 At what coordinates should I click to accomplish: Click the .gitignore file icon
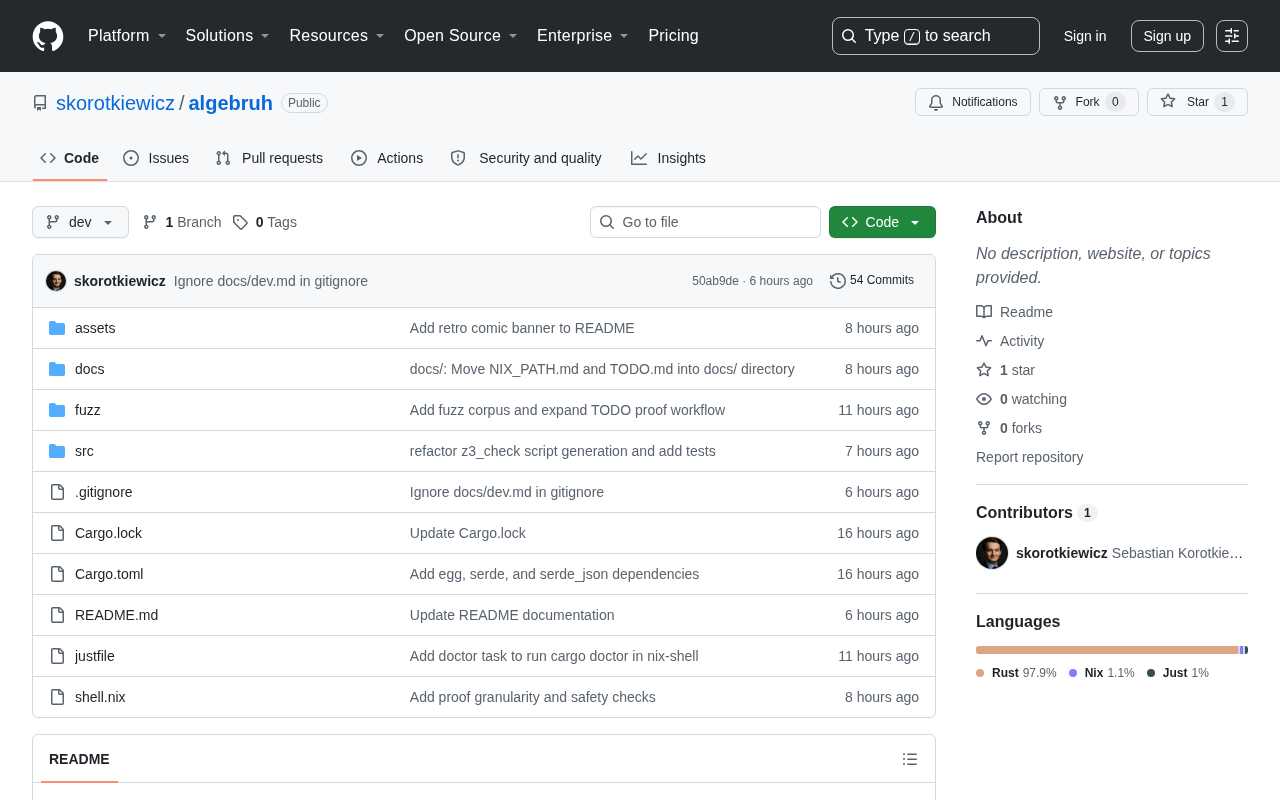coord(57,492)
